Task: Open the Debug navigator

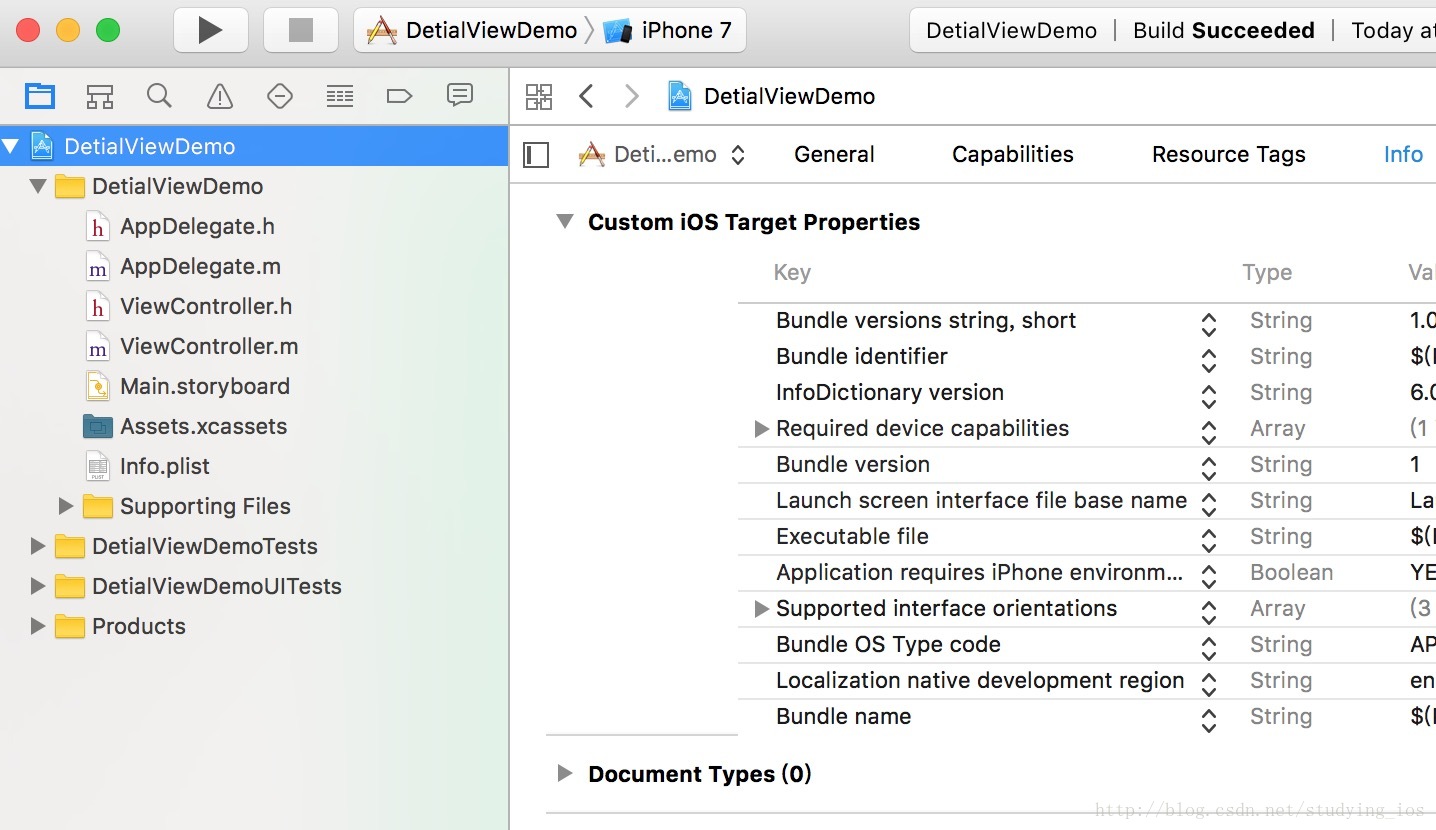Action: click(x=340, y=96)
